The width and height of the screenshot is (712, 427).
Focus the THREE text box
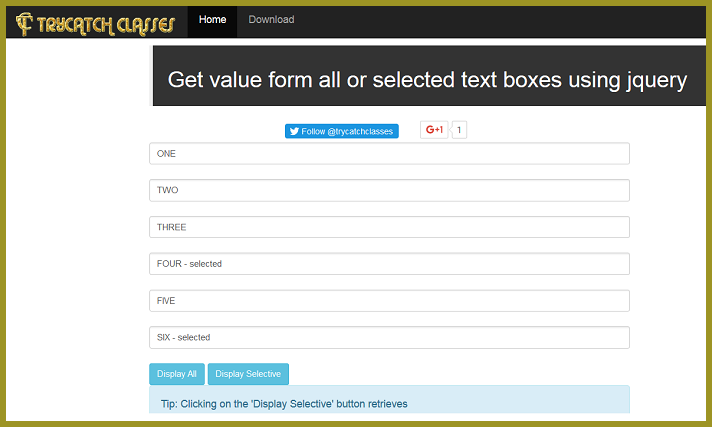[389, 227]
